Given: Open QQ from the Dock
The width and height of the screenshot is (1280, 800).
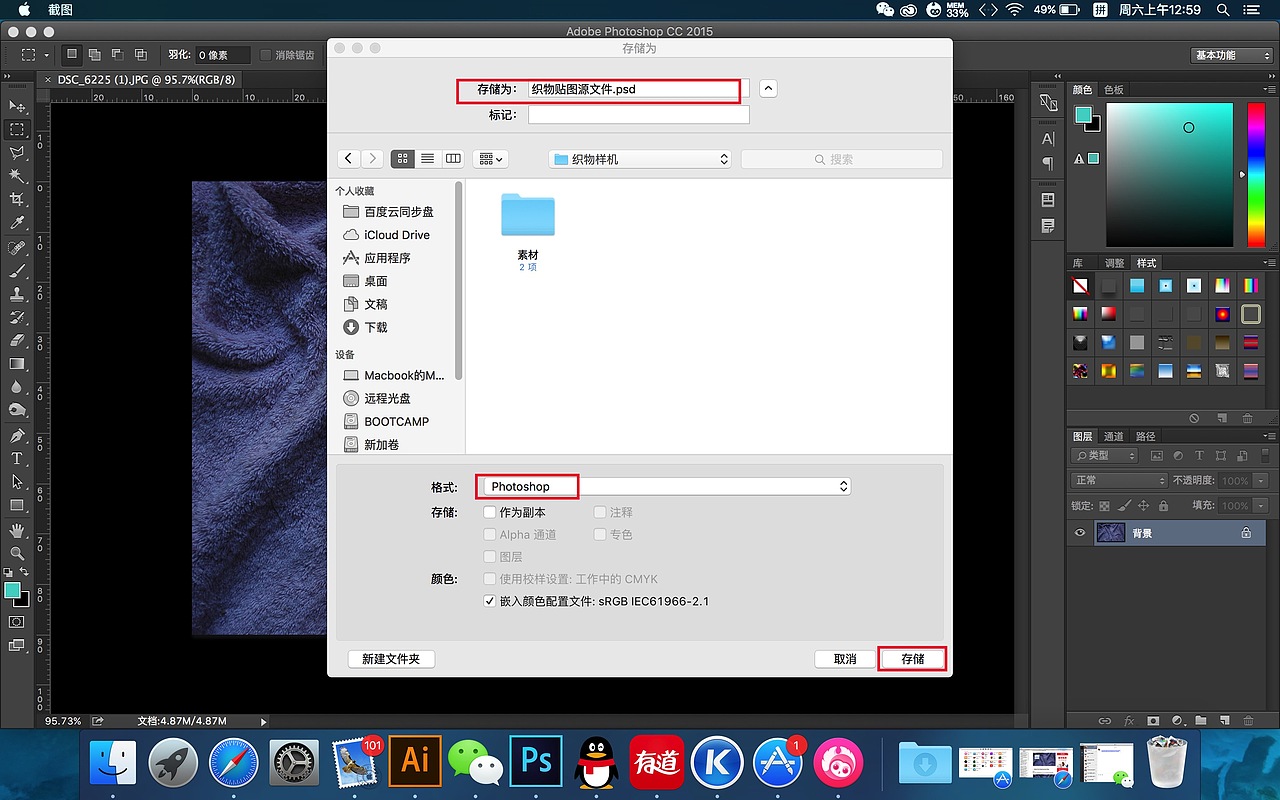Looking at the screenshot, I should (596, 761).
